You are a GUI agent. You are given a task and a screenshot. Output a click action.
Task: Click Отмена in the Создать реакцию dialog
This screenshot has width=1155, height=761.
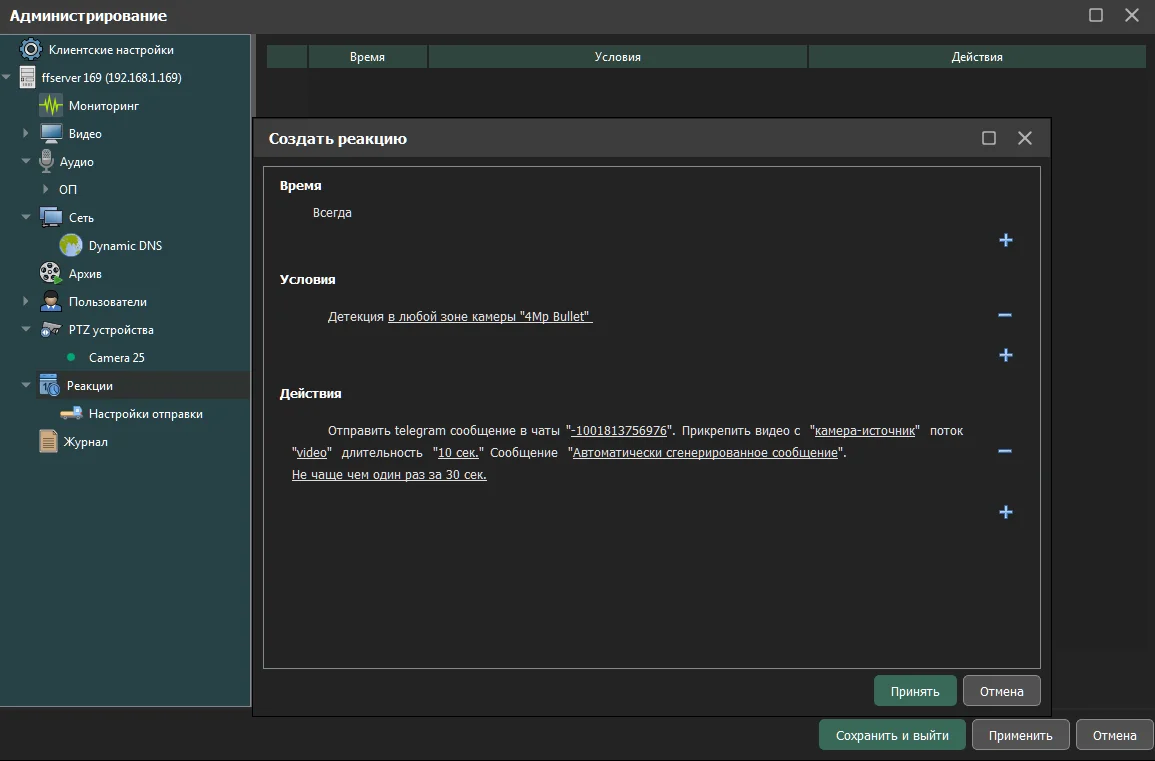(1002, 691)
